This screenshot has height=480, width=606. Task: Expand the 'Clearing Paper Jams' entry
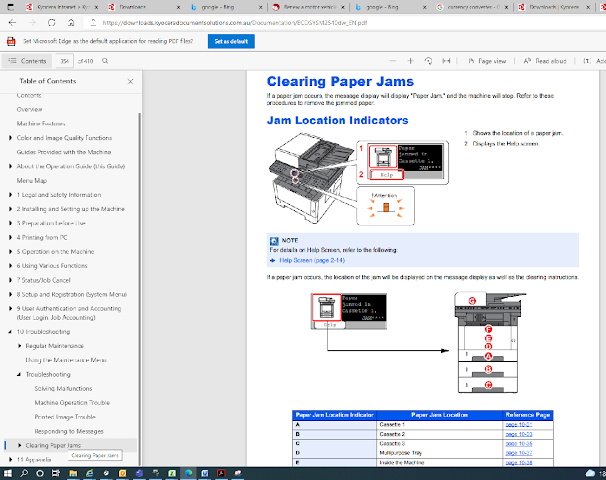[x=19, y=444]
